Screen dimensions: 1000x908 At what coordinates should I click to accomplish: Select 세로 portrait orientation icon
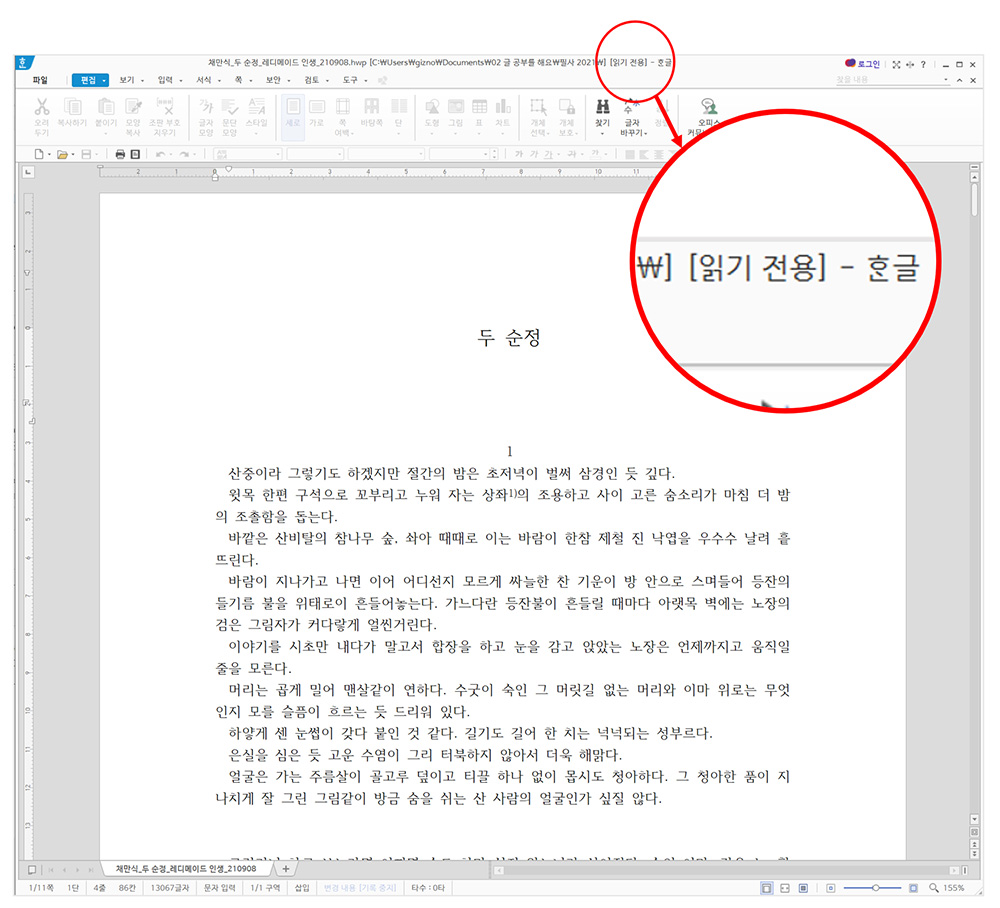(x=293, y=106)
